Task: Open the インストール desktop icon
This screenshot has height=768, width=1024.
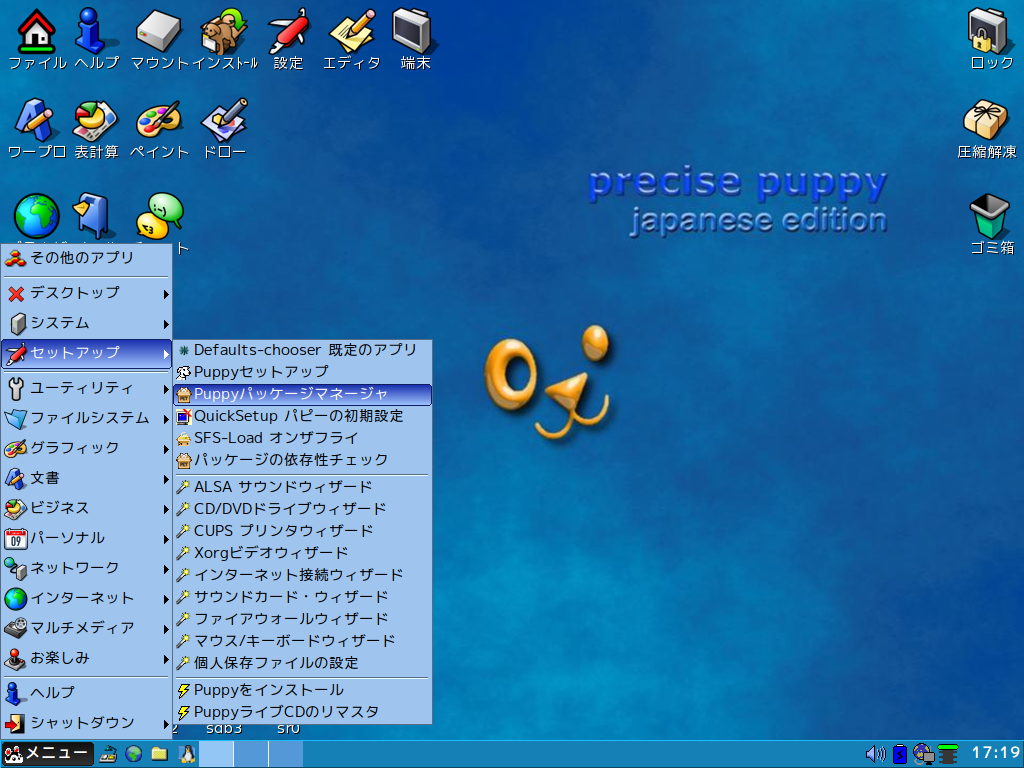Action: pyautogui.click(x=224, y=31)
